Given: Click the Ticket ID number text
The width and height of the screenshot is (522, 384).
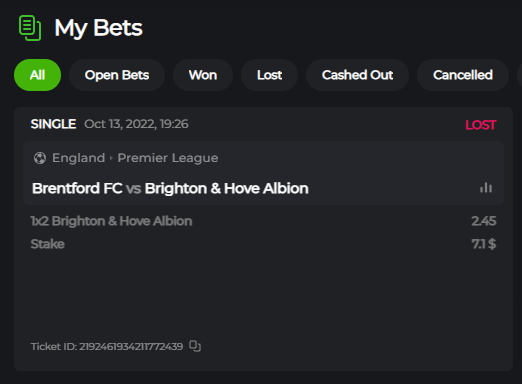Looking at the screenshot, I should point(107,346).
